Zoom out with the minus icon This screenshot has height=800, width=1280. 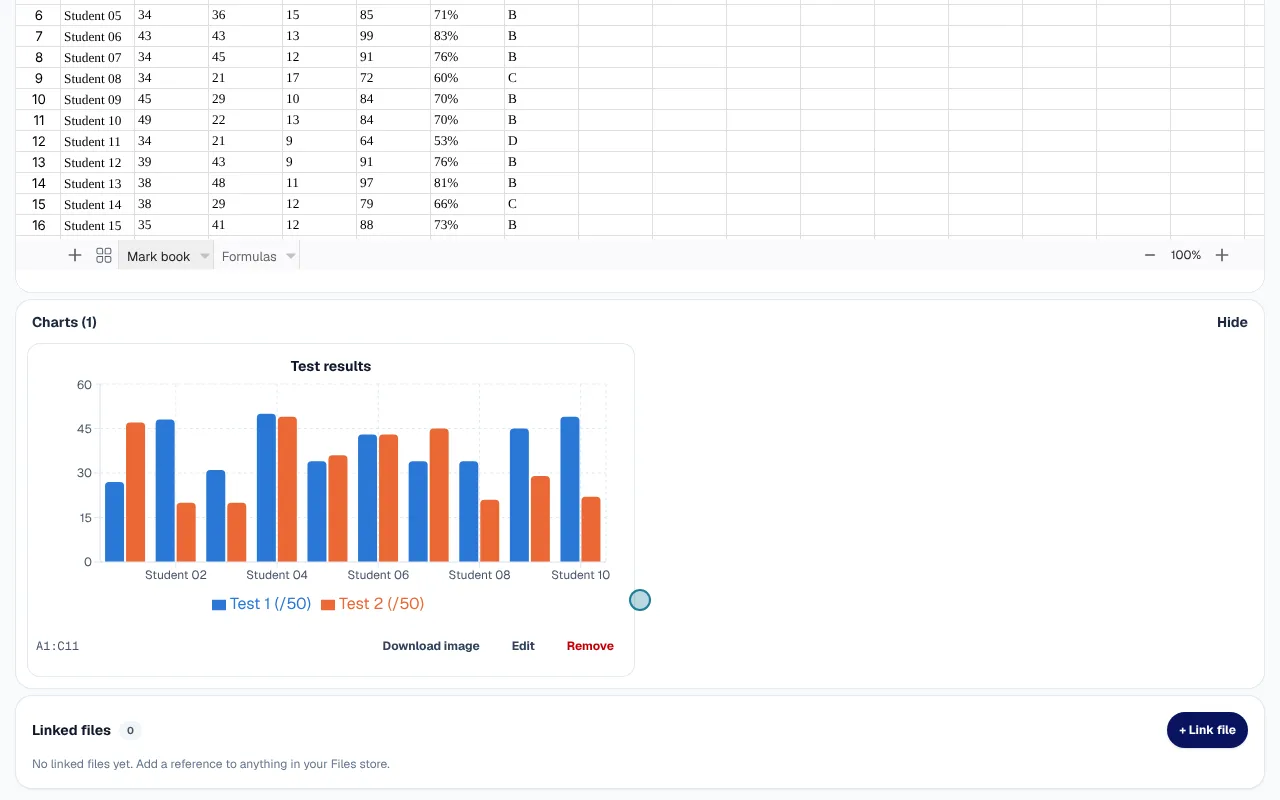(x=1150, y=255)
